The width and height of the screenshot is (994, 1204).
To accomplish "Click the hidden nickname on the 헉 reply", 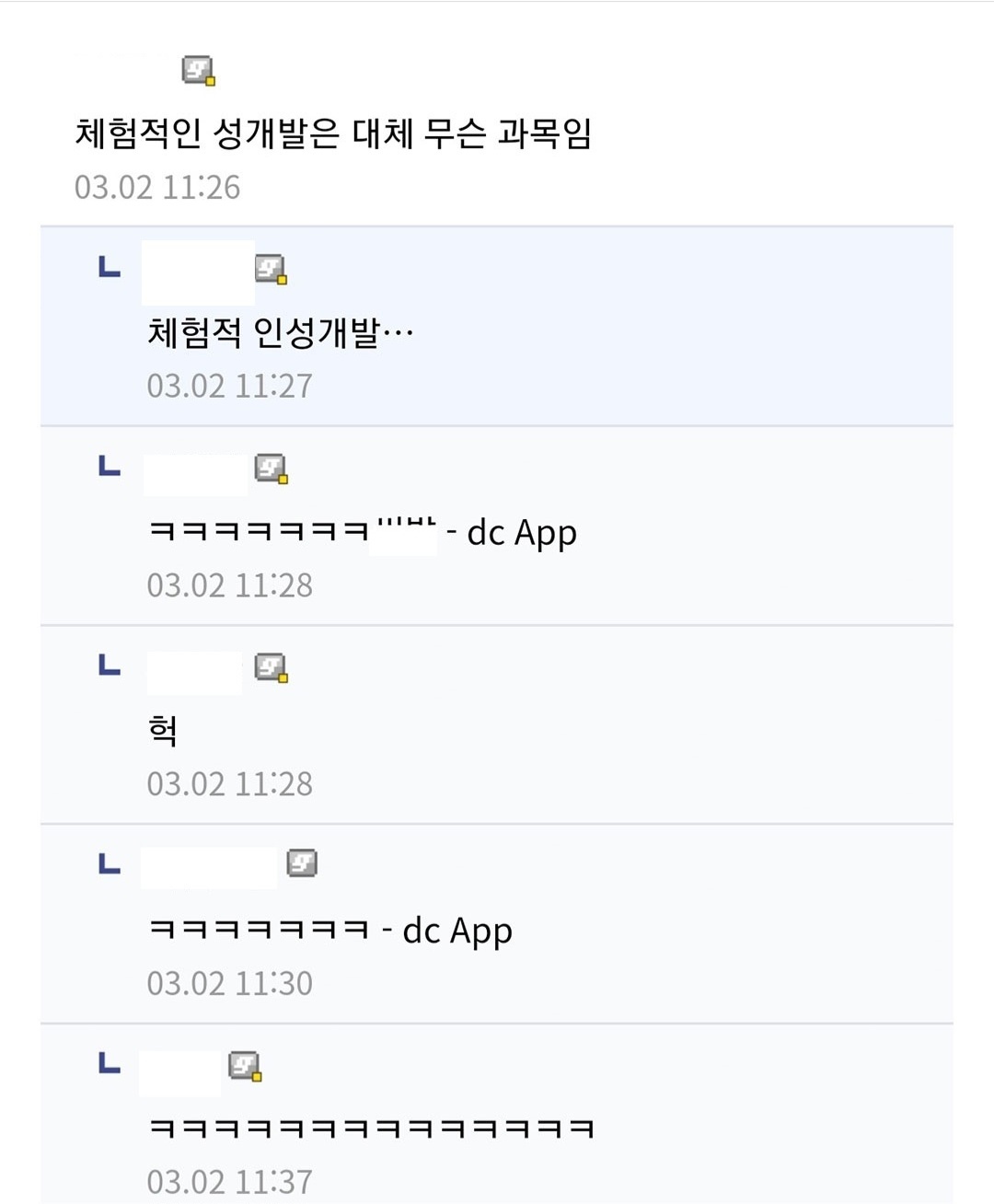I will tap(194, 672).
